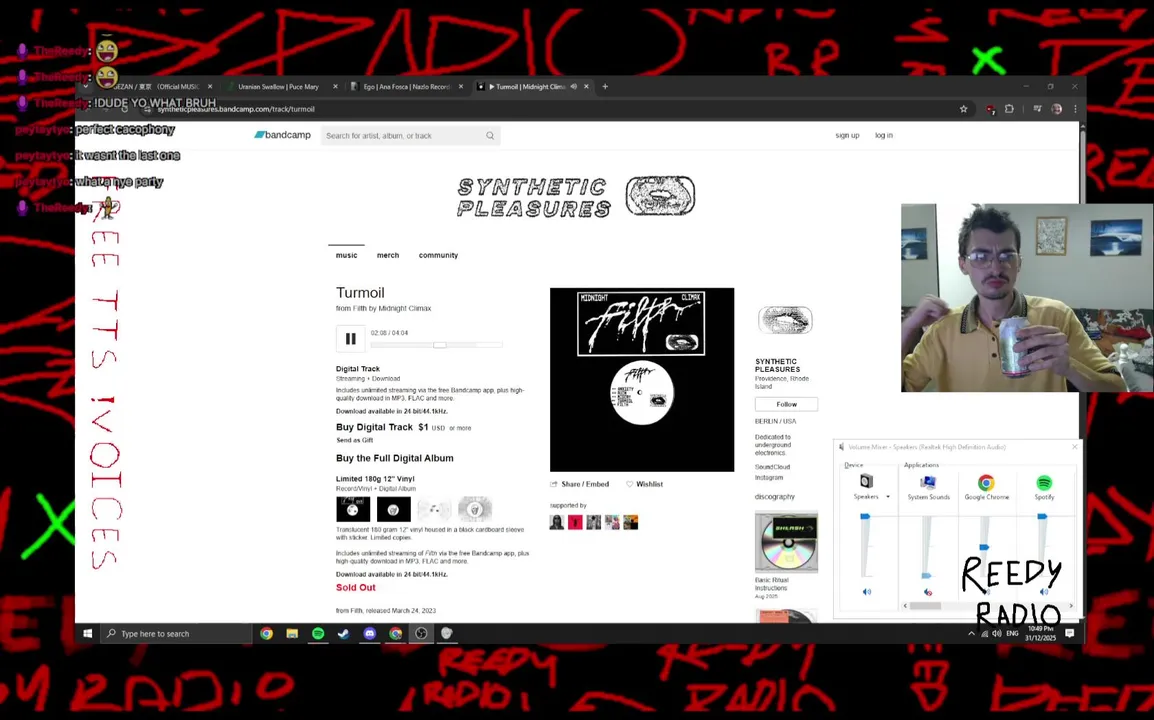The width and height of the screenshot is (1154, 720).
Task: Open the merch tab
Action: [388, 255]
